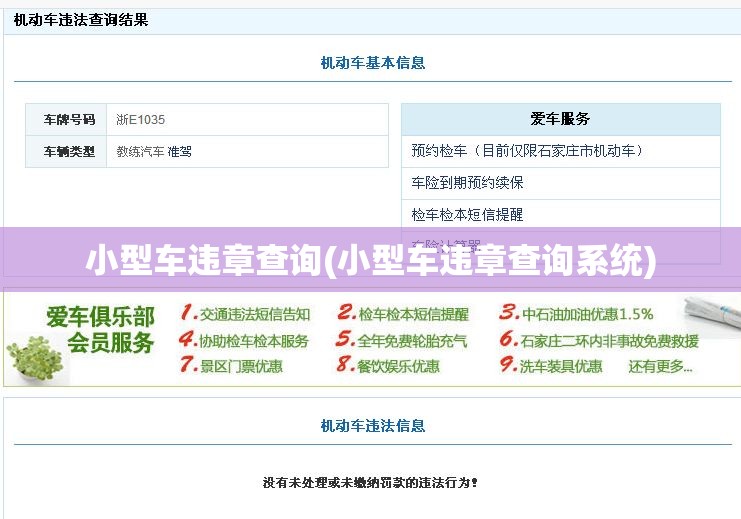The width and height of the screenshot is (741, 519).
Task: Open banner item 8 餐饮娱乐优惠
Action: (388, 366)
